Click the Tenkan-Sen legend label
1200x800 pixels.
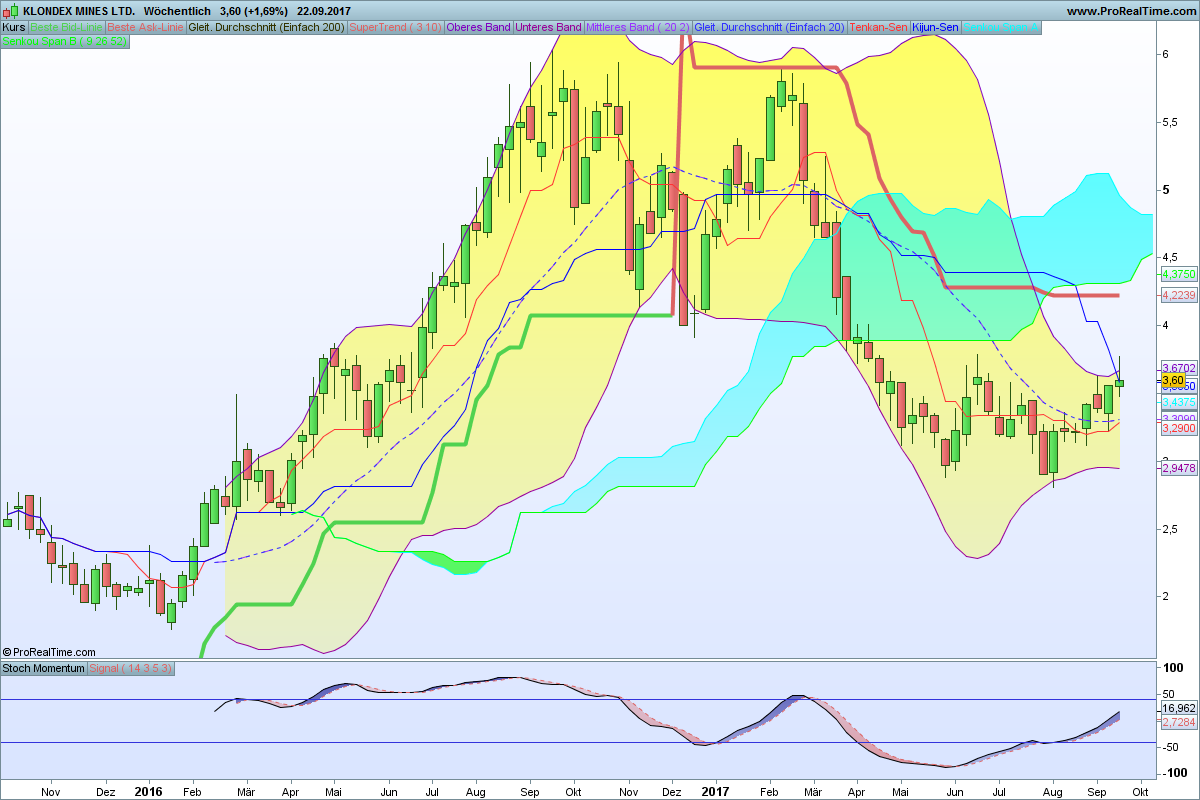coord(878,27)
